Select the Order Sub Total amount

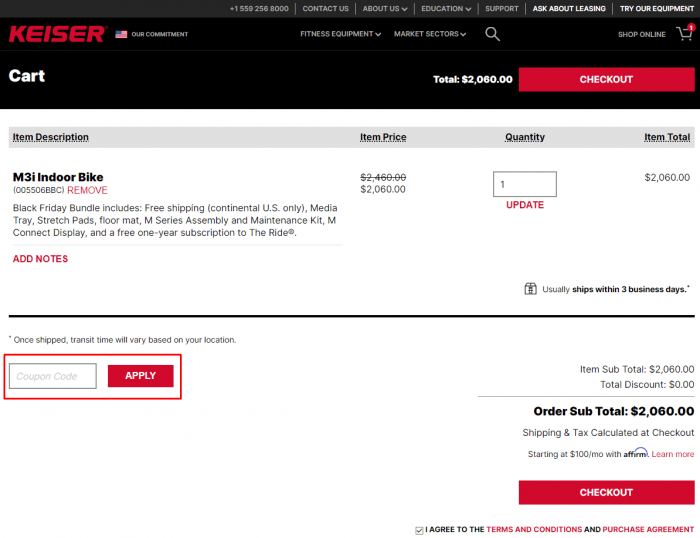pos(662,411)
